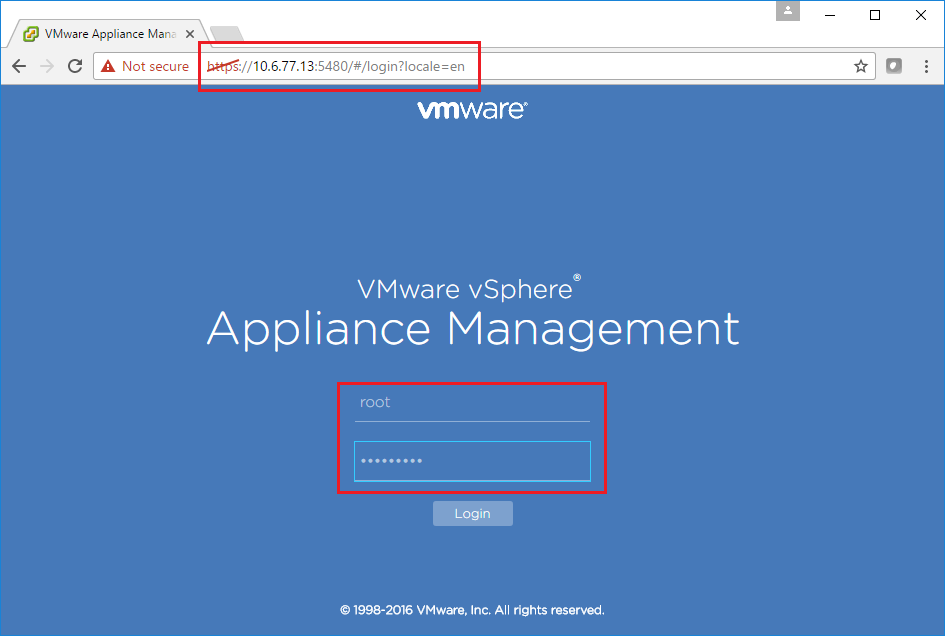Reload the Appliance Management page
This screenshot has width=945, height=636.
point(75,66)
